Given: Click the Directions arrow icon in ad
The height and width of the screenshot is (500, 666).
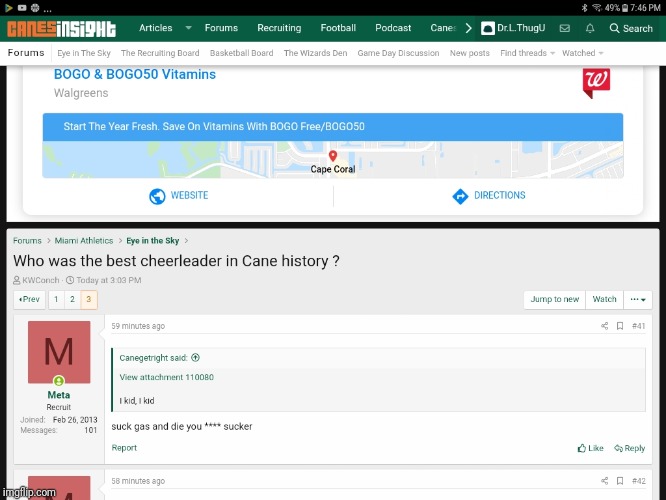Looking at the screenshot, I should pyautogui.click(x=460, y=196).
